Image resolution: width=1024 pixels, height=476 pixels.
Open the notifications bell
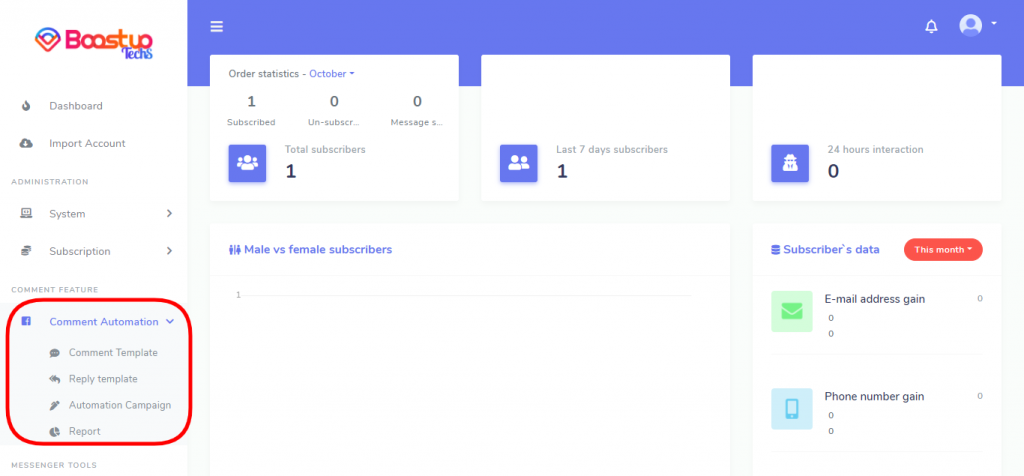coord(931,27)
